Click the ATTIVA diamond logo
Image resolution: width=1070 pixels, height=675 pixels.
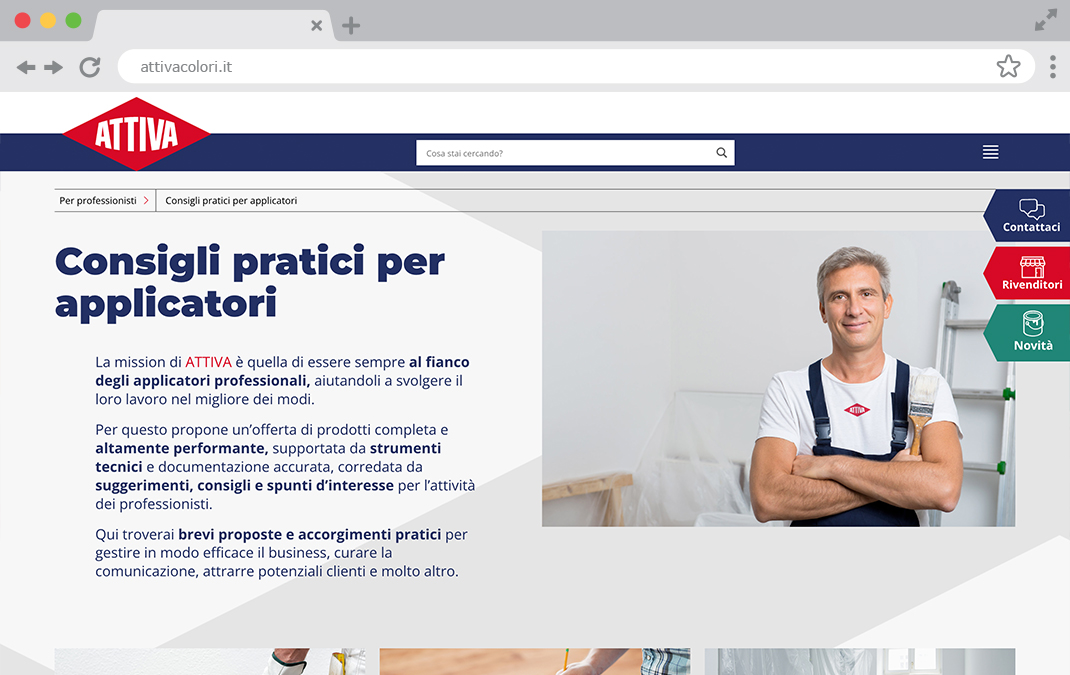[x=136, y=134]
